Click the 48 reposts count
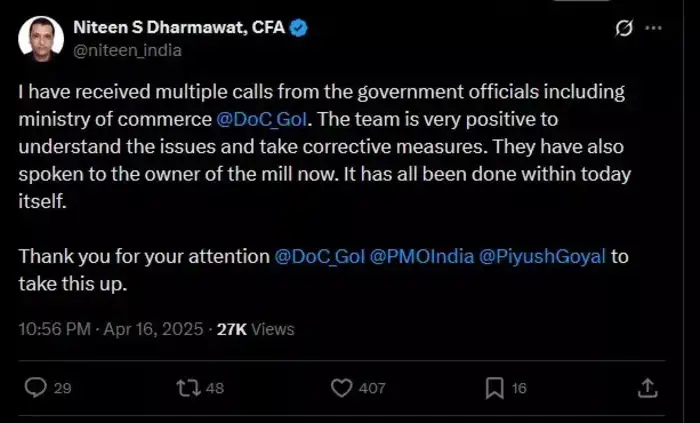700x423 pixels. (215, 388)
